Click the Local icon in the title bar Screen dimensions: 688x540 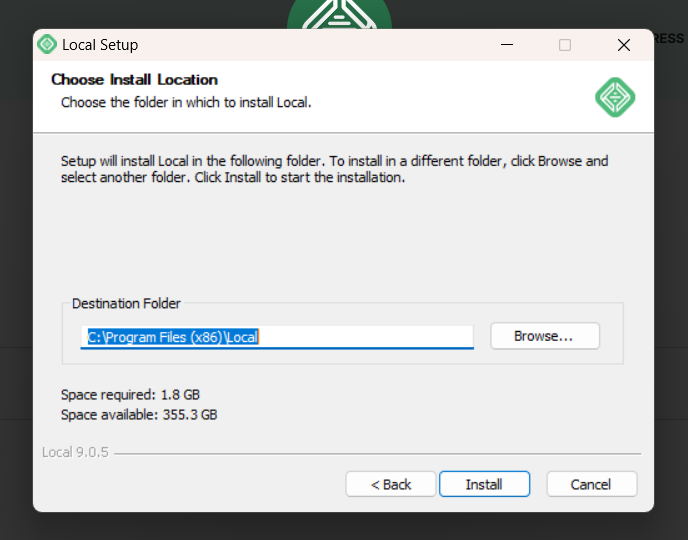[47, 44]
